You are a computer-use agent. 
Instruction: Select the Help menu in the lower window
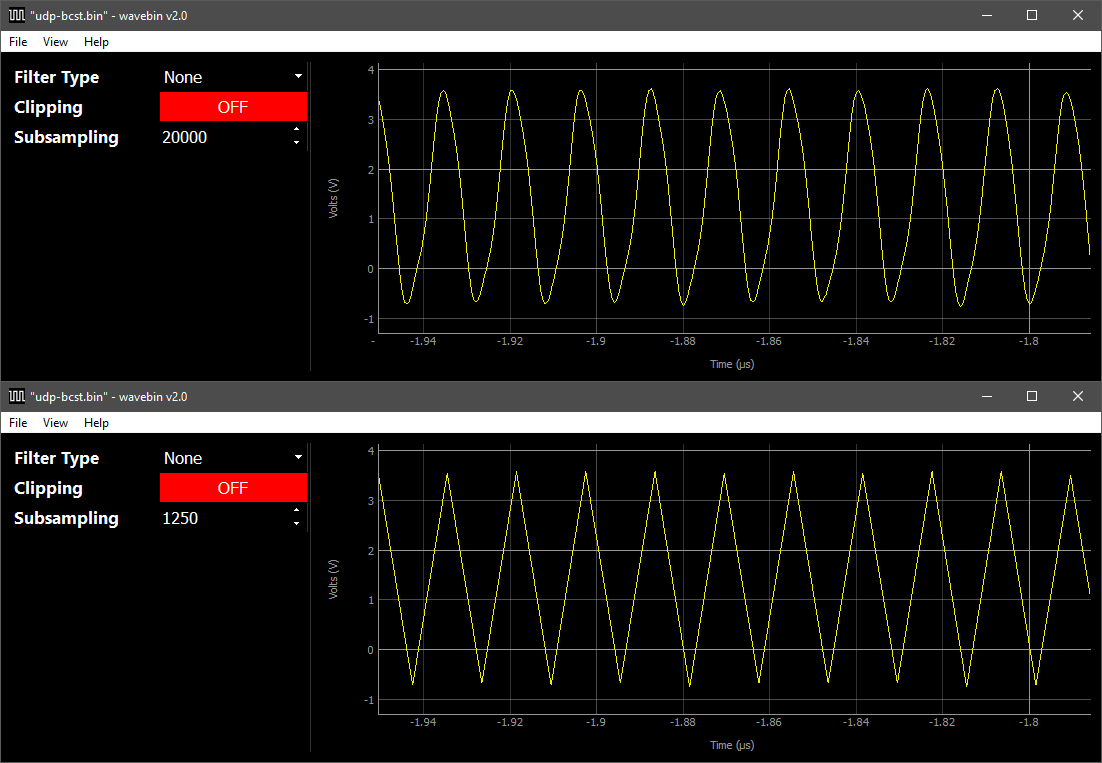coord(96,423)
